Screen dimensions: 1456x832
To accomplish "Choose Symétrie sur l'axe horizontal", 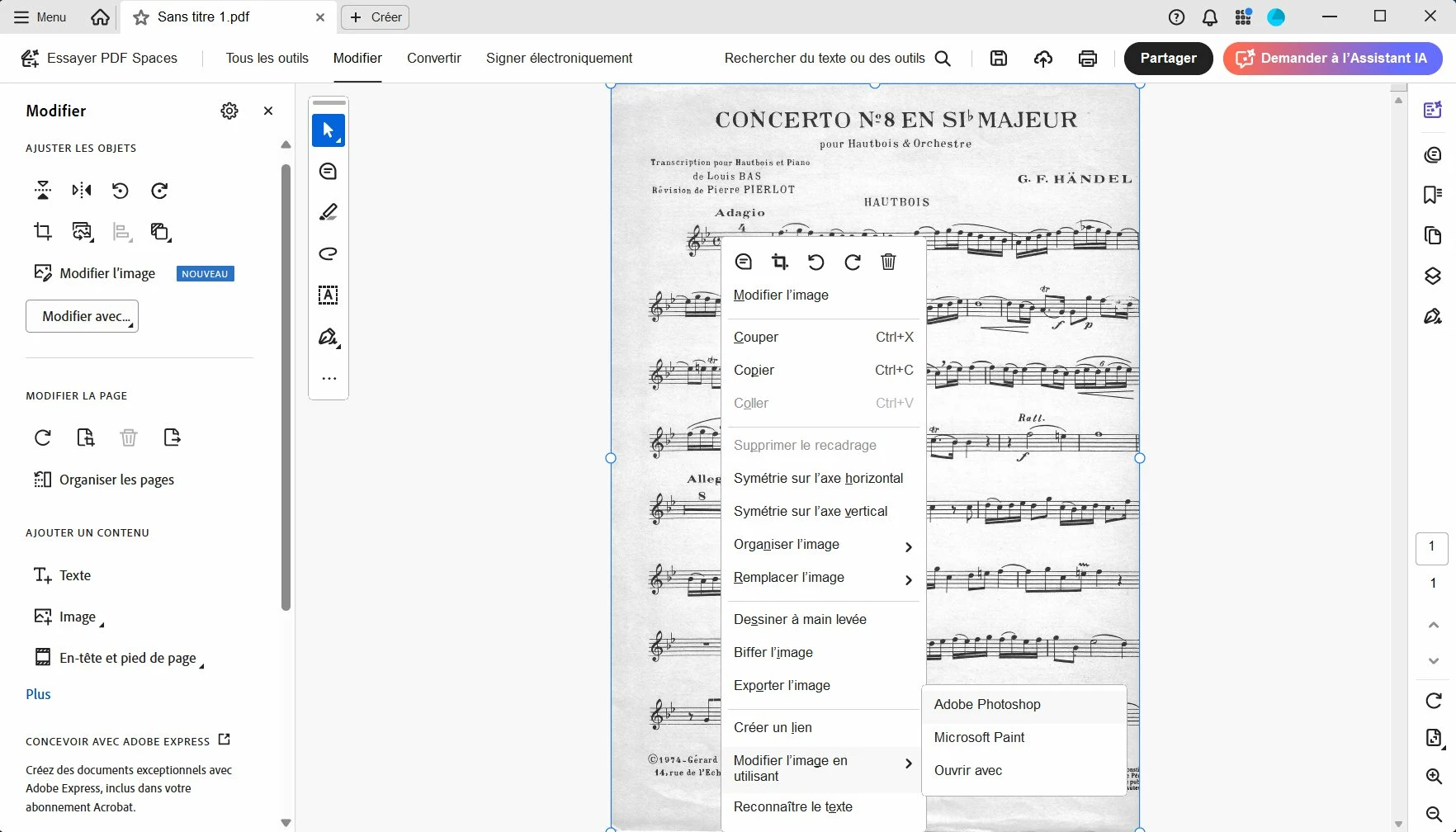I will (x=823, y=479).
